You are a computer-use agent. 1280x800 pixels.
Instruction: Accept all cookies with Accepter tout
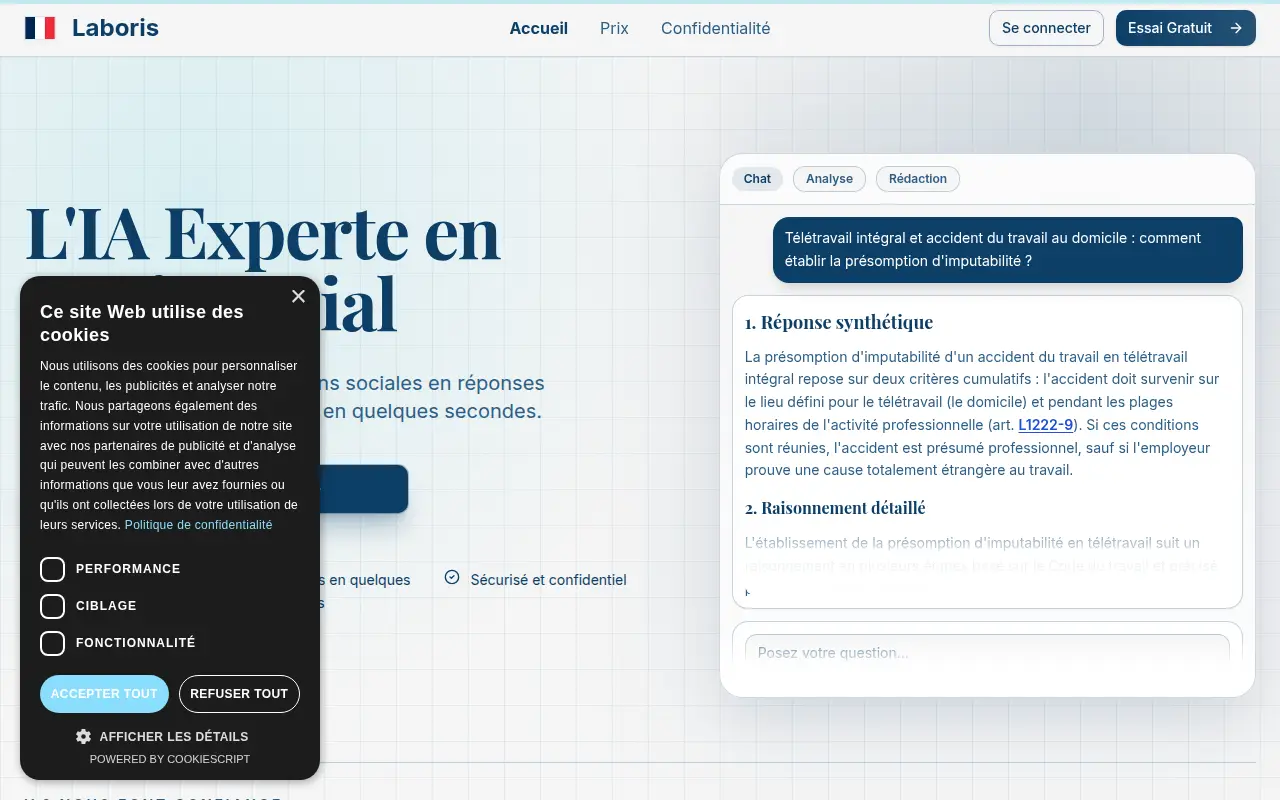pos(104,694)
